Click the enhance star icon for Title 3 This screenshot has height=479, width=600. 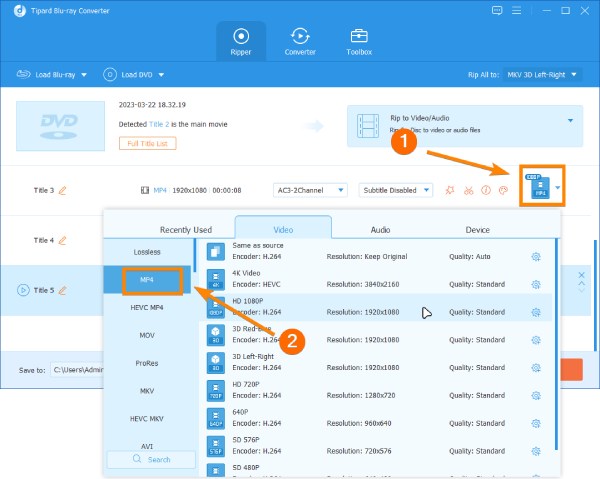tap(450, 190)
